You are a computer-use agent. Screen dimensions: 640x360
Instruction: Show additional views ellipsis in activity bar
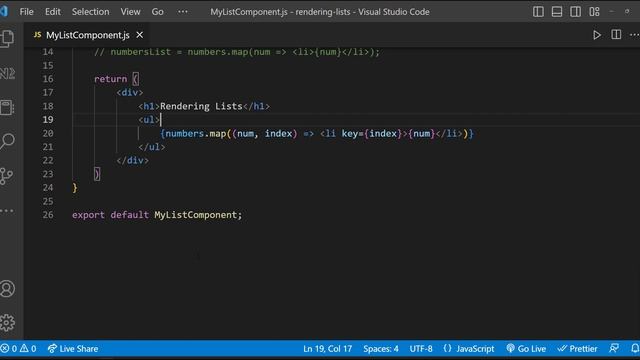[x=7, y=211]
